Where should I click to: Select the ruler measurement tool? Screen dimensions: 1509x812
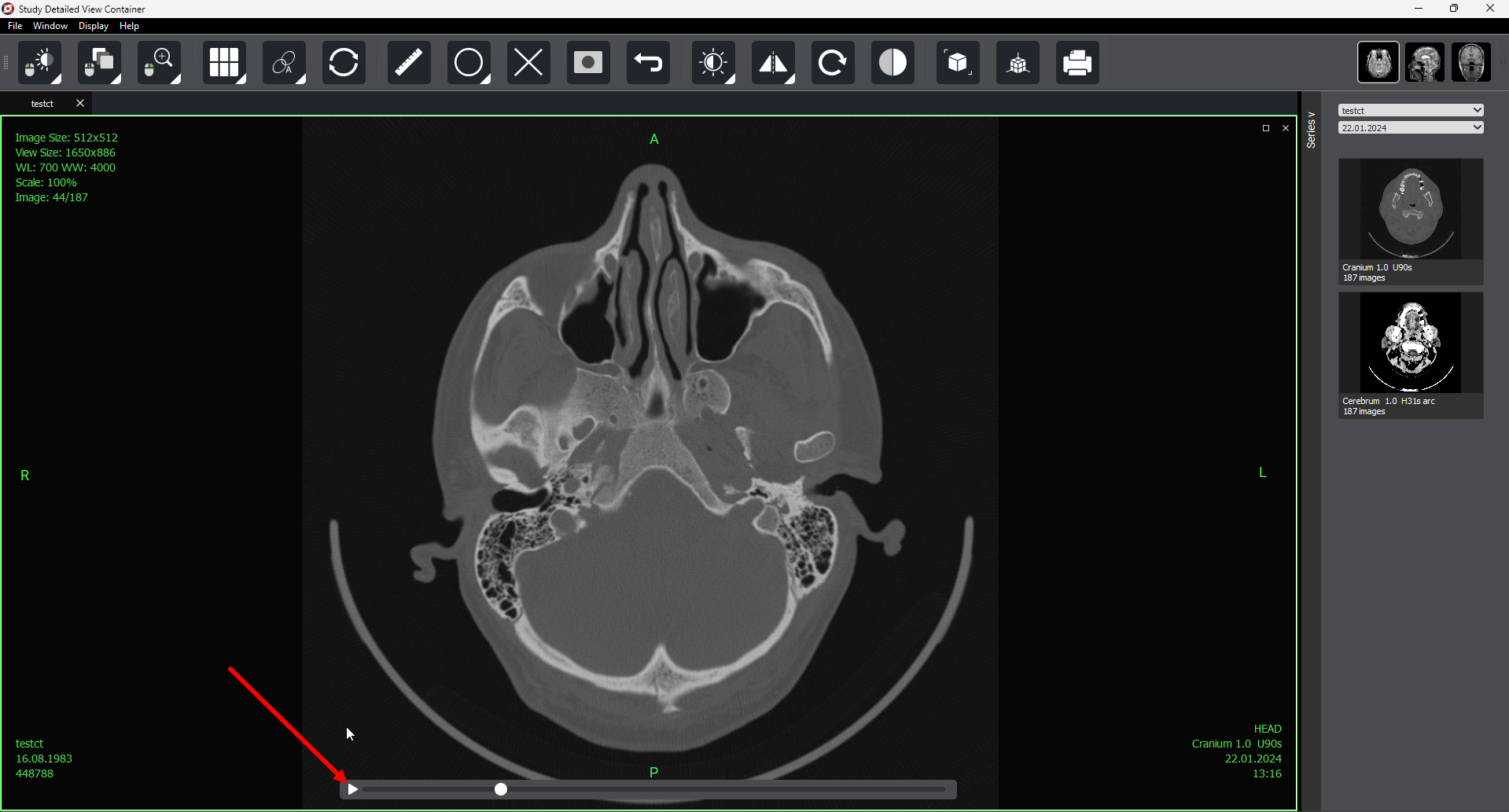(409, 63)
